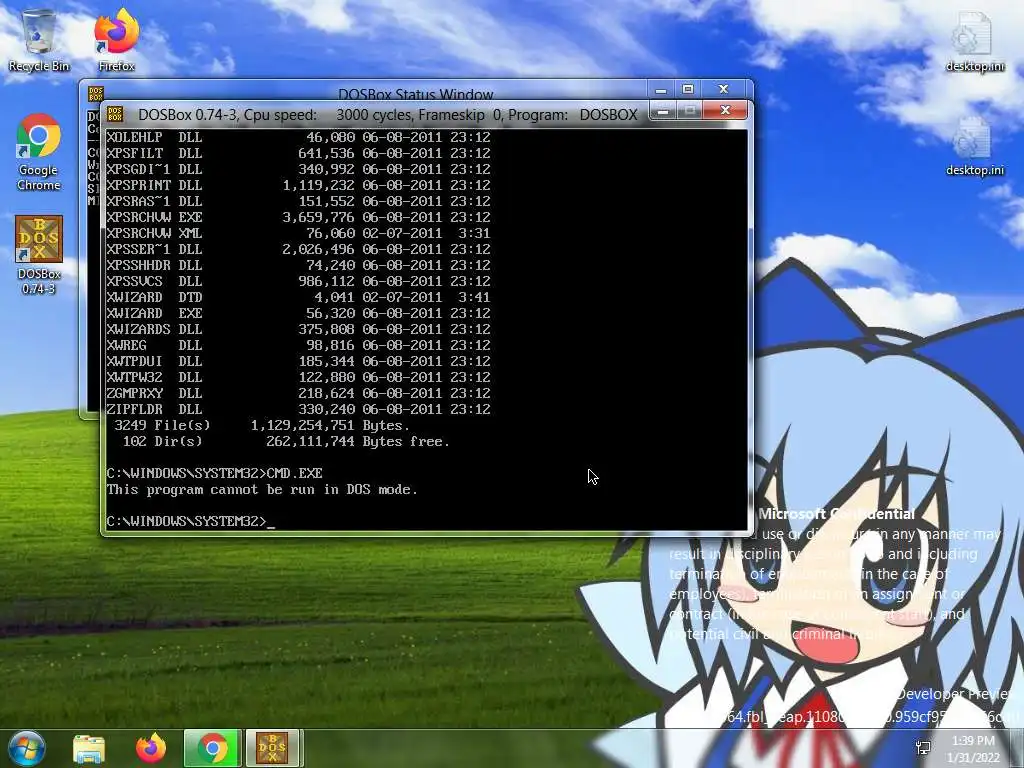Click the CMD.EXE command line

pos(214,473)
